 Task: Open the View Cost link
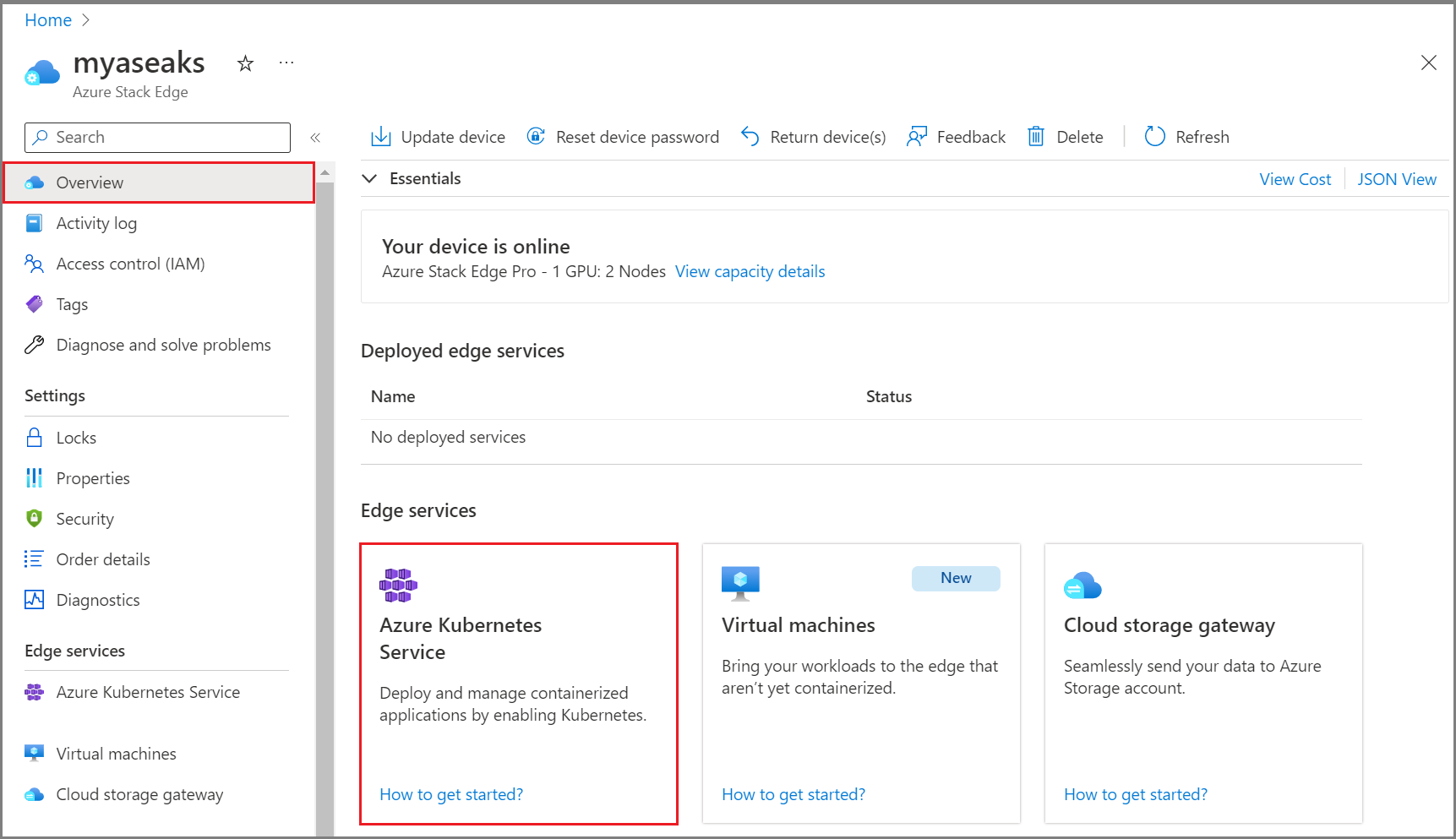[1295, 179]
